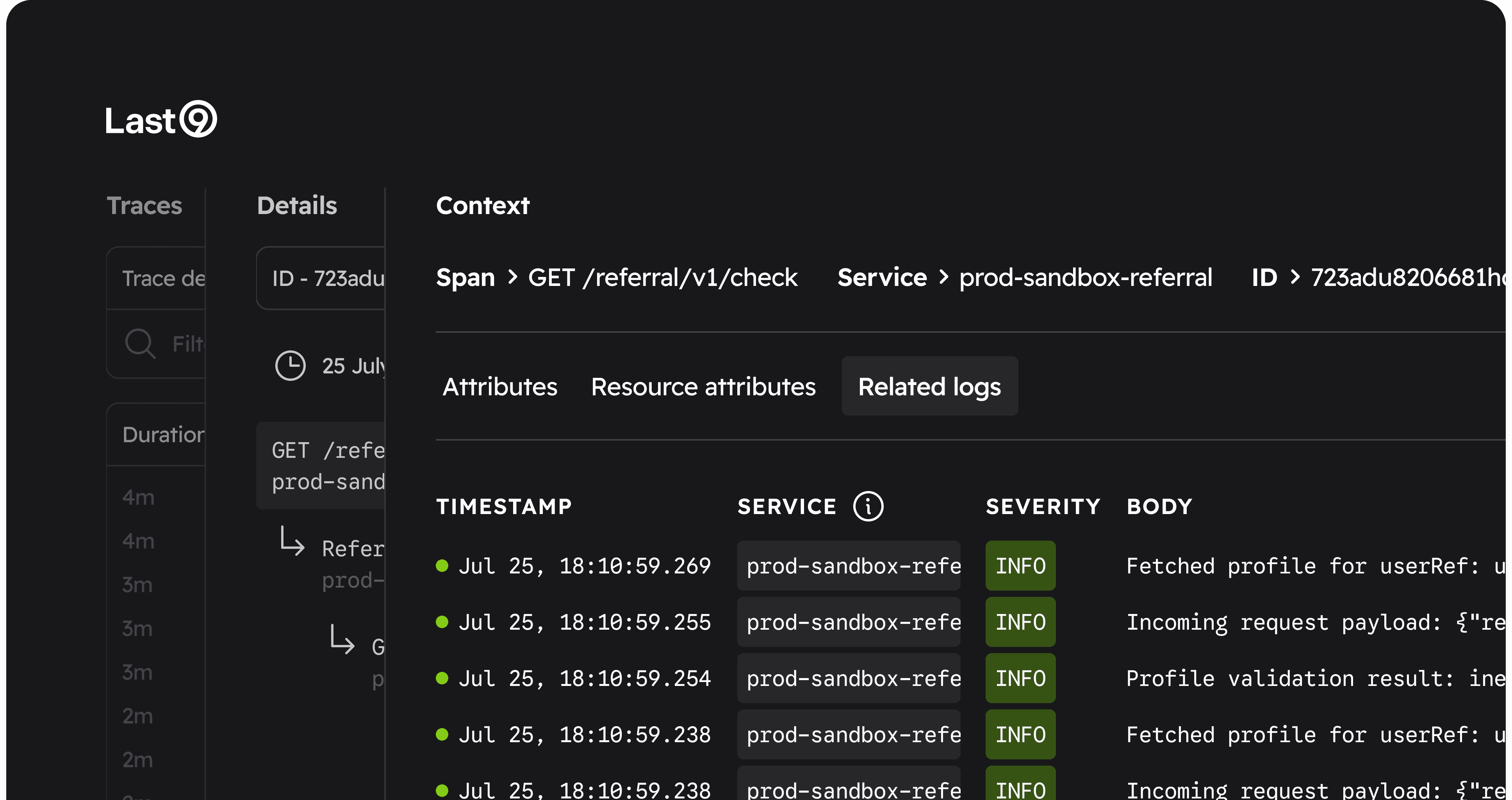
Task: Click green status dot of 18:10:59.269 log
Action: point(442,566)
